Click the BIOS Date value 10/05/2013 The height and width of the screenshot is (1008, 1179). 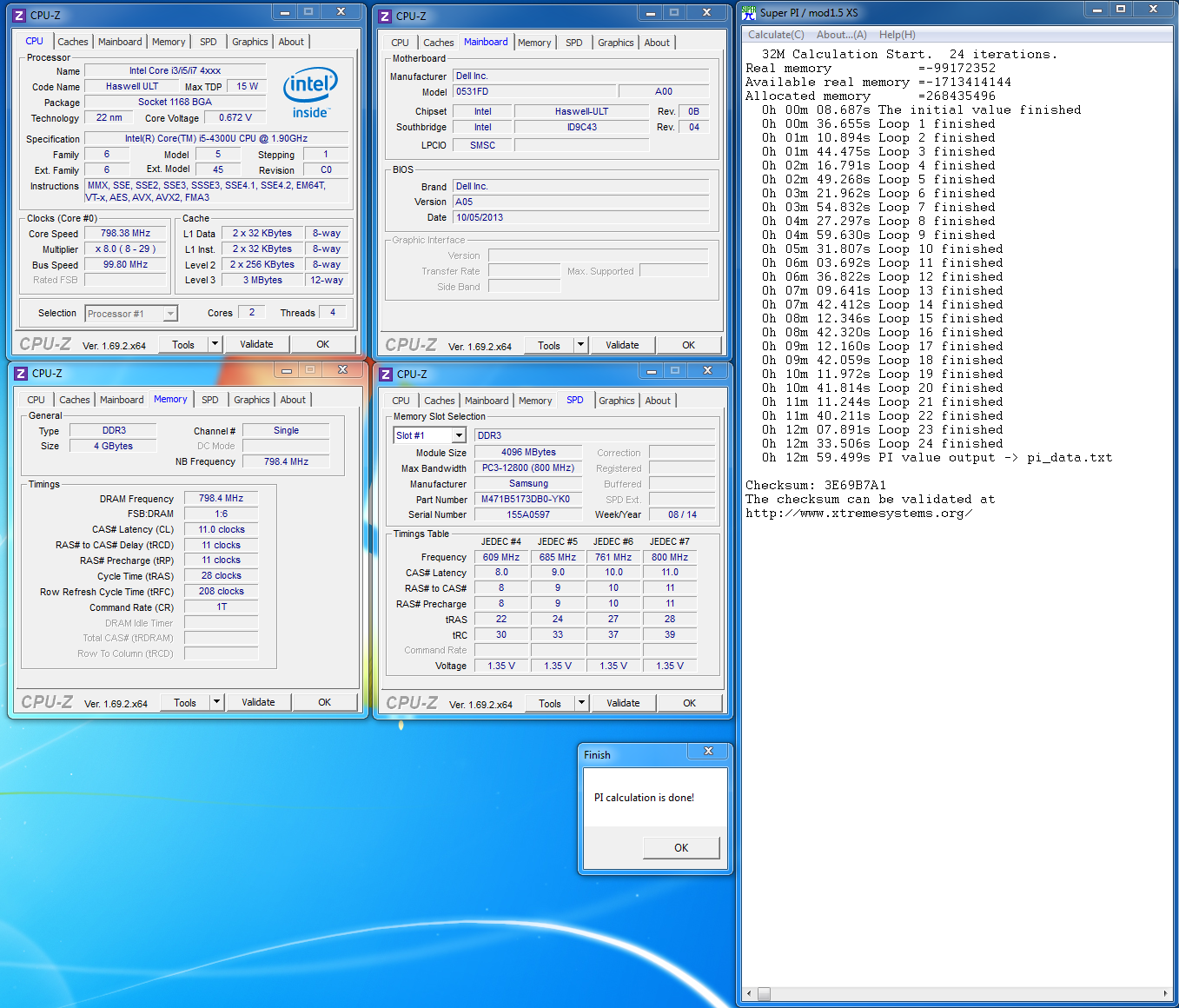[580, 217]
